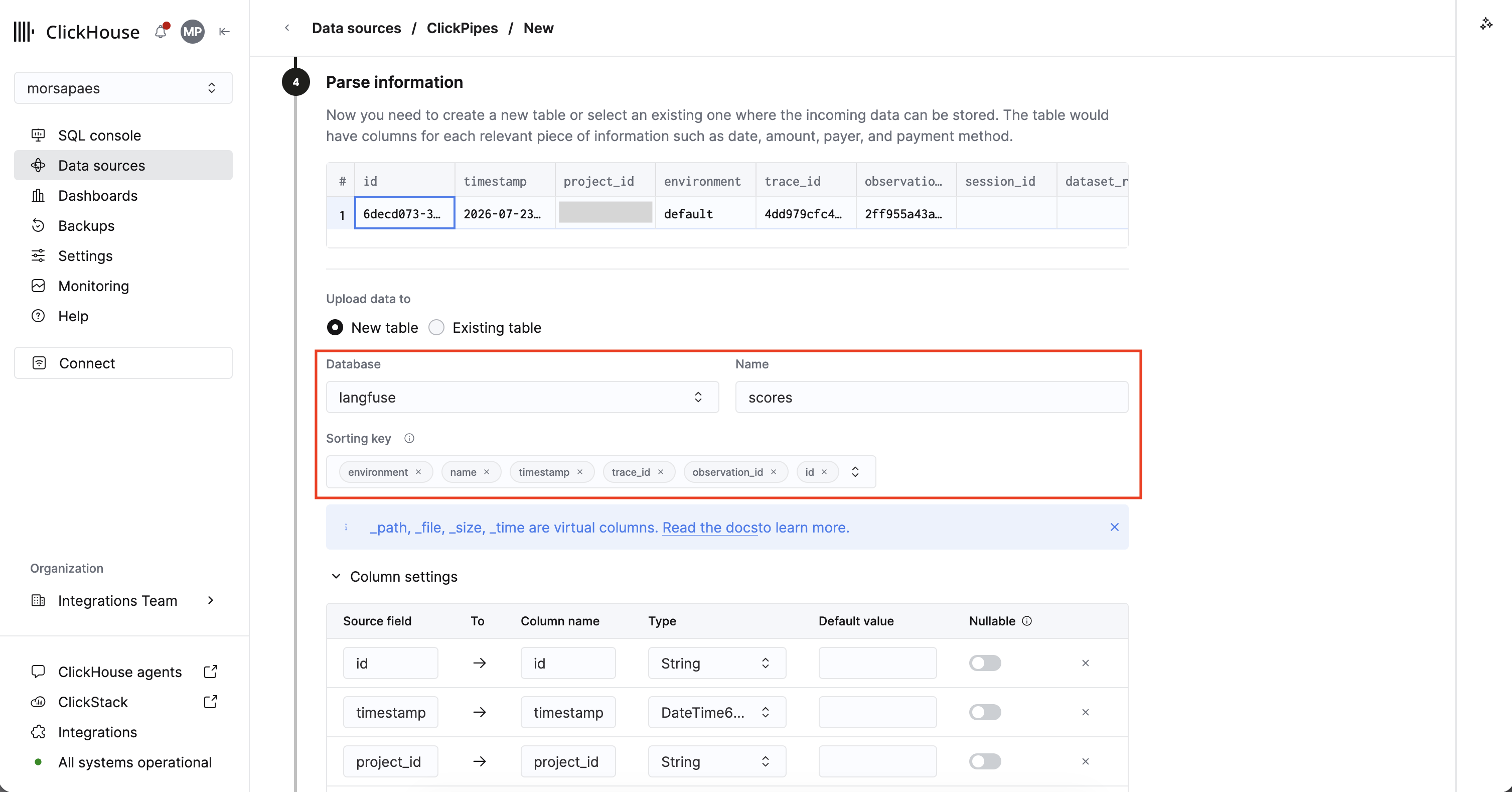
Task: Open SQL console from sidebar
Action: (123, 136)
